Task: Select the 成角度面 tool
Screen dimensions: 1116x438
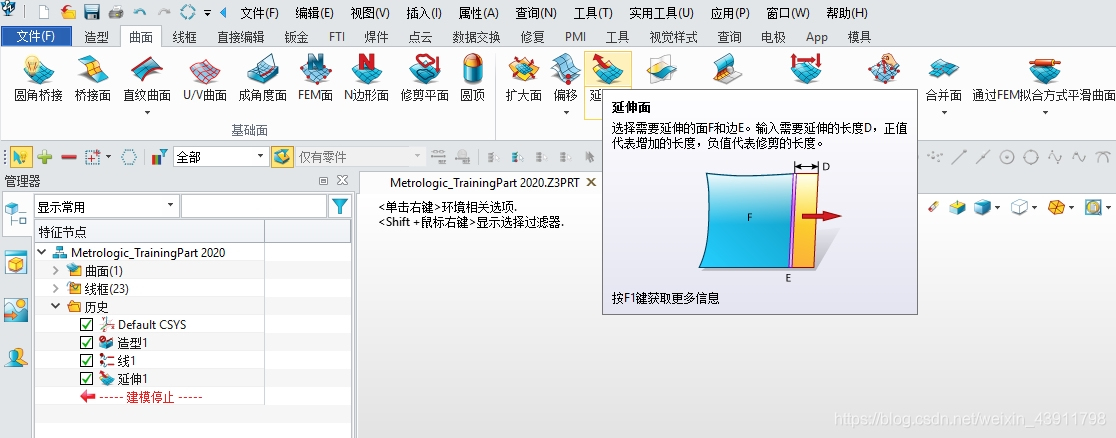Action: click(x=262, y=78)
